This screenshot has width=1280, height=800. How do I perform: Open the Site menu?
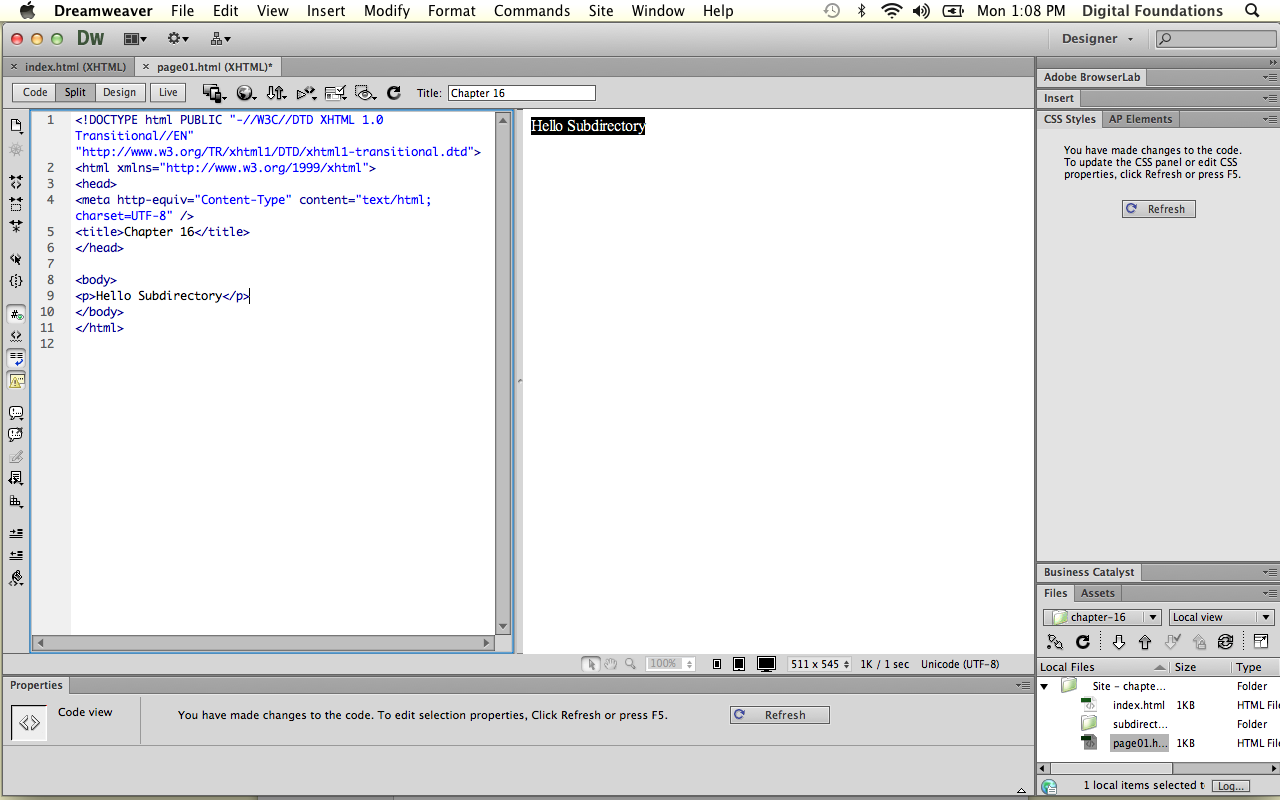tap(600, 11)
